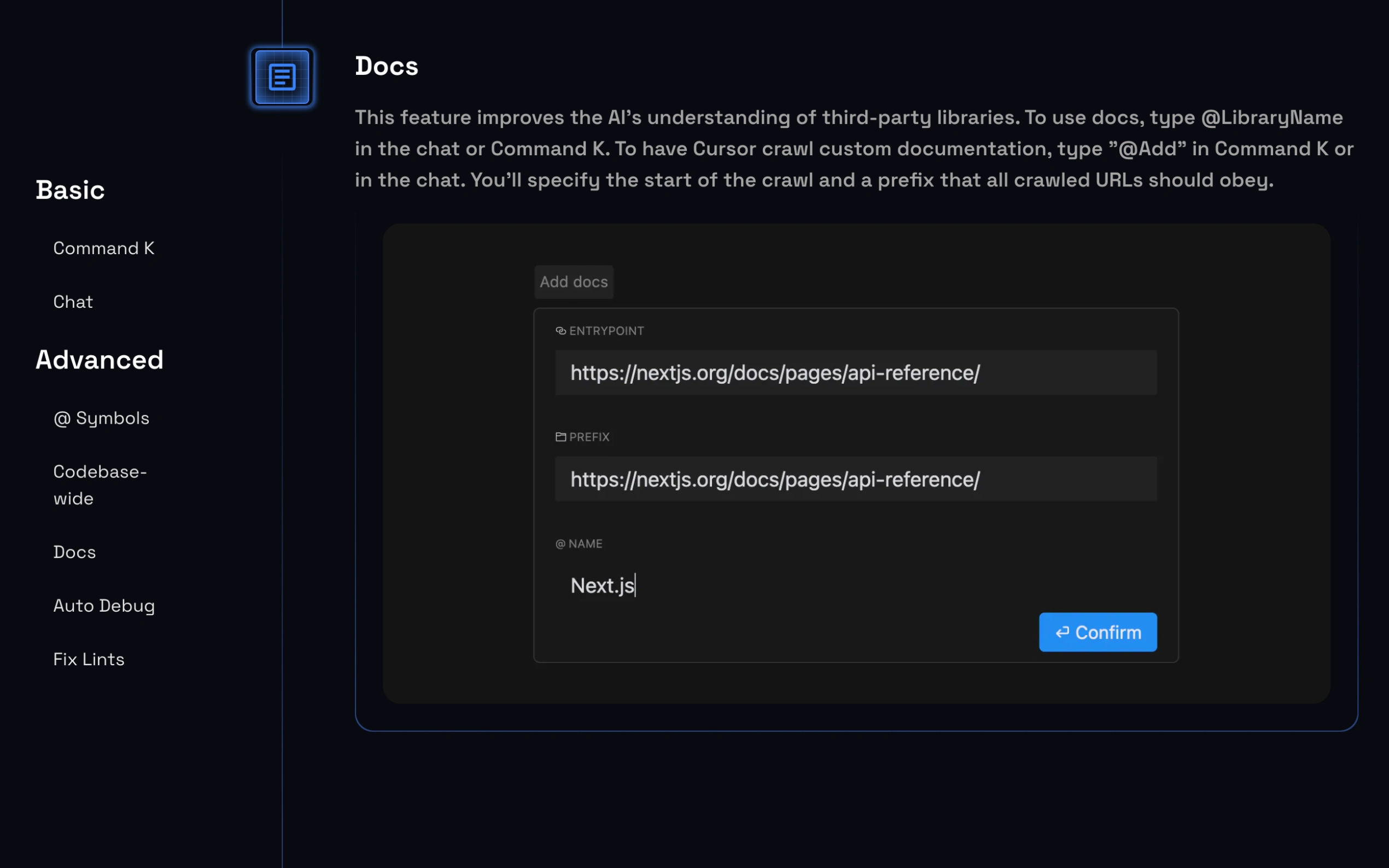
Task: Click the link icon beside ENTRYPOINT
Action: click(x=561, y=331)
